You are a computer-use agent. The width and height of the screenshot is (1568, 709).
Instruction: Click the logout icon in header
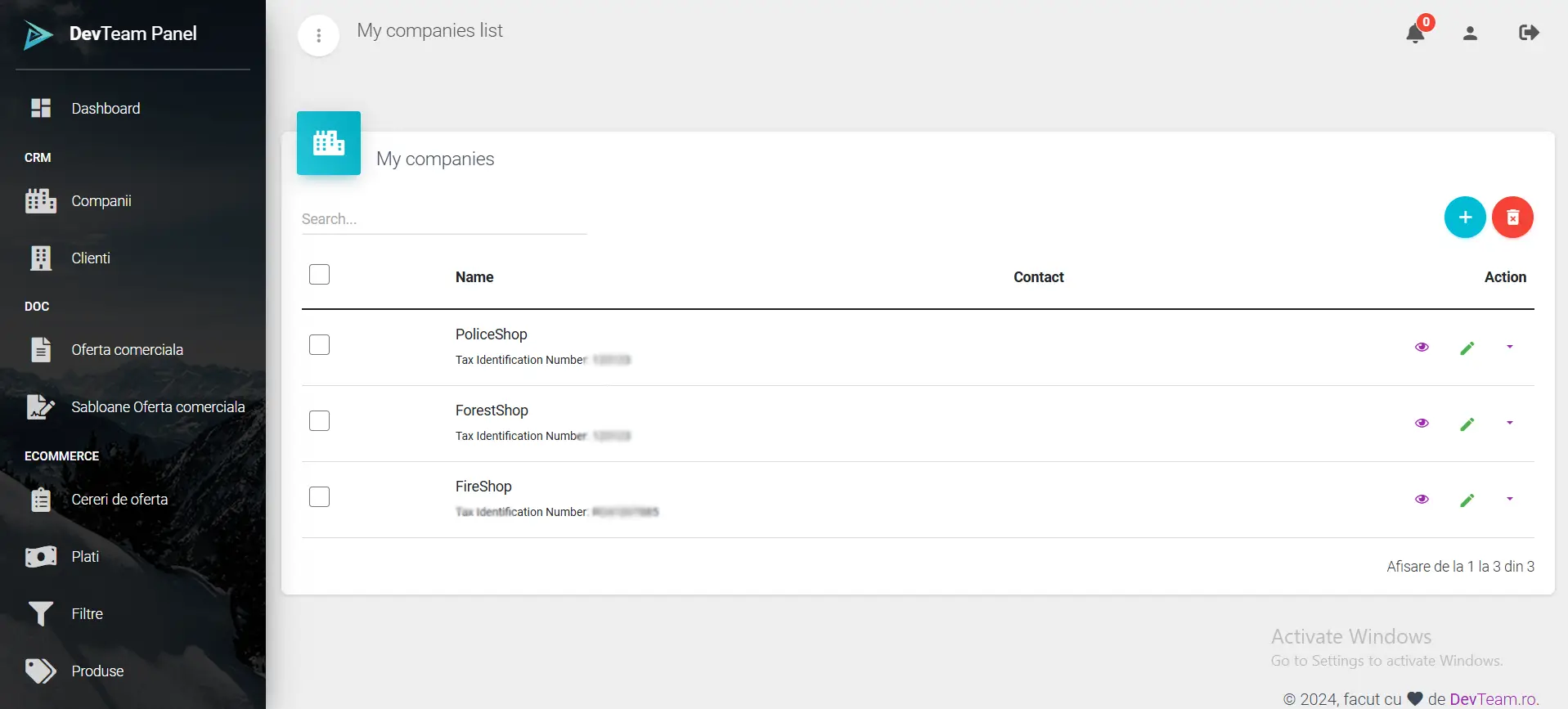pos(1528,33)
